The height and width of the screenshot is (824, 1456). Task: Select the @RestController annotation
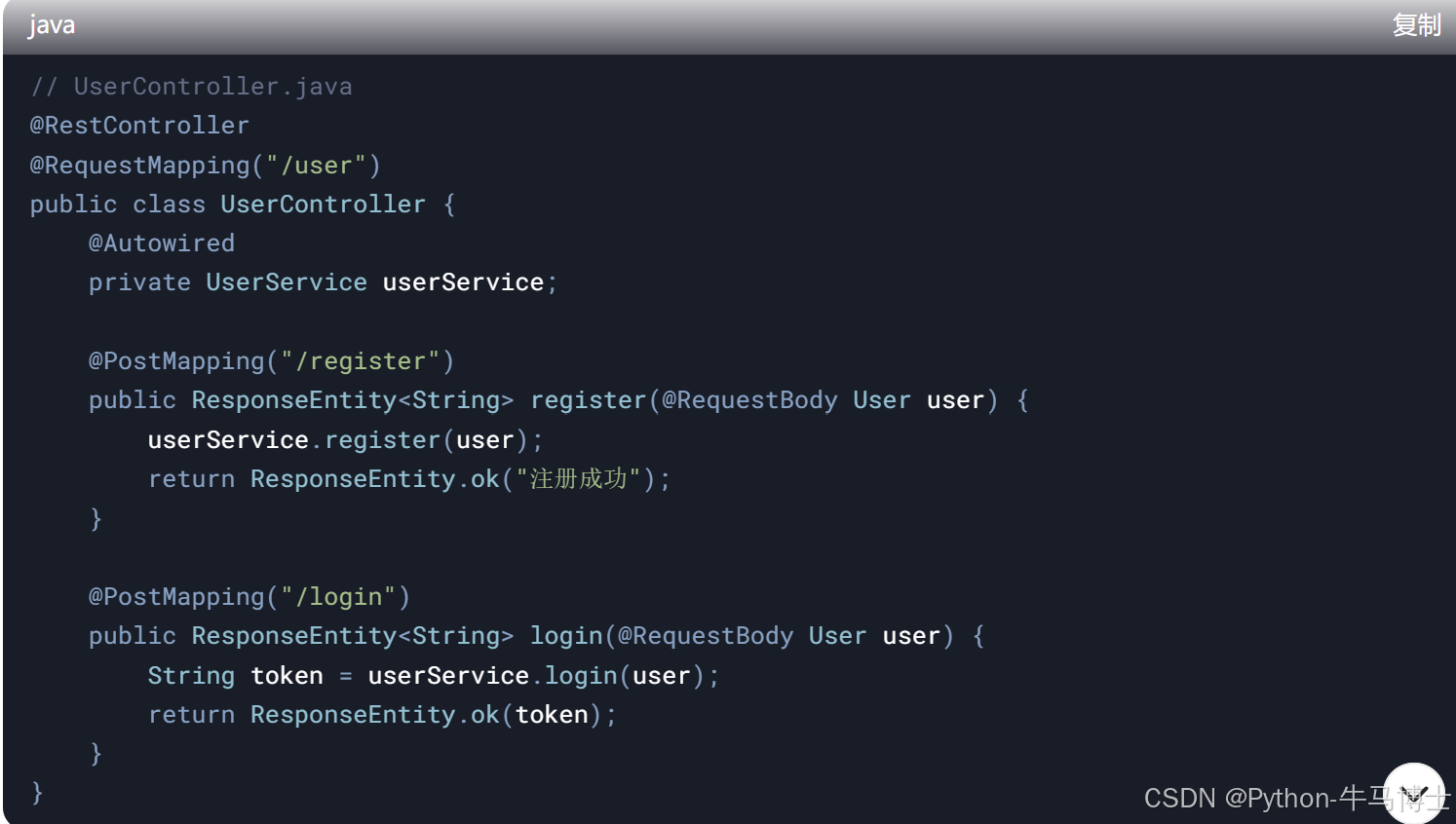tap(138, 126)
